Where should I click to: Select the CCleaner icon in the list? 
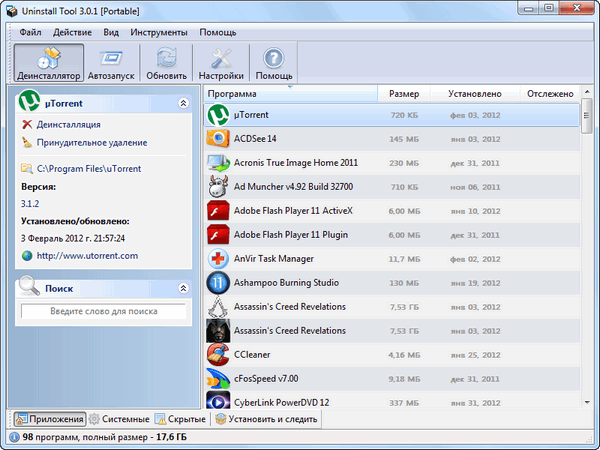click(x=219, y=354)
